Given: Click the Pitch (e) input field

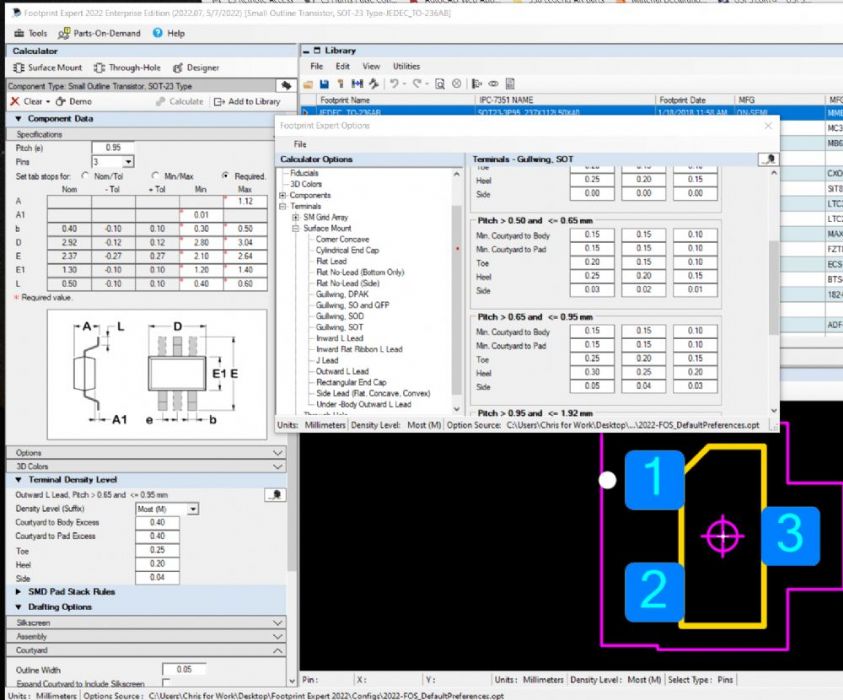Looking at the screenshot, I should point(113,148).
